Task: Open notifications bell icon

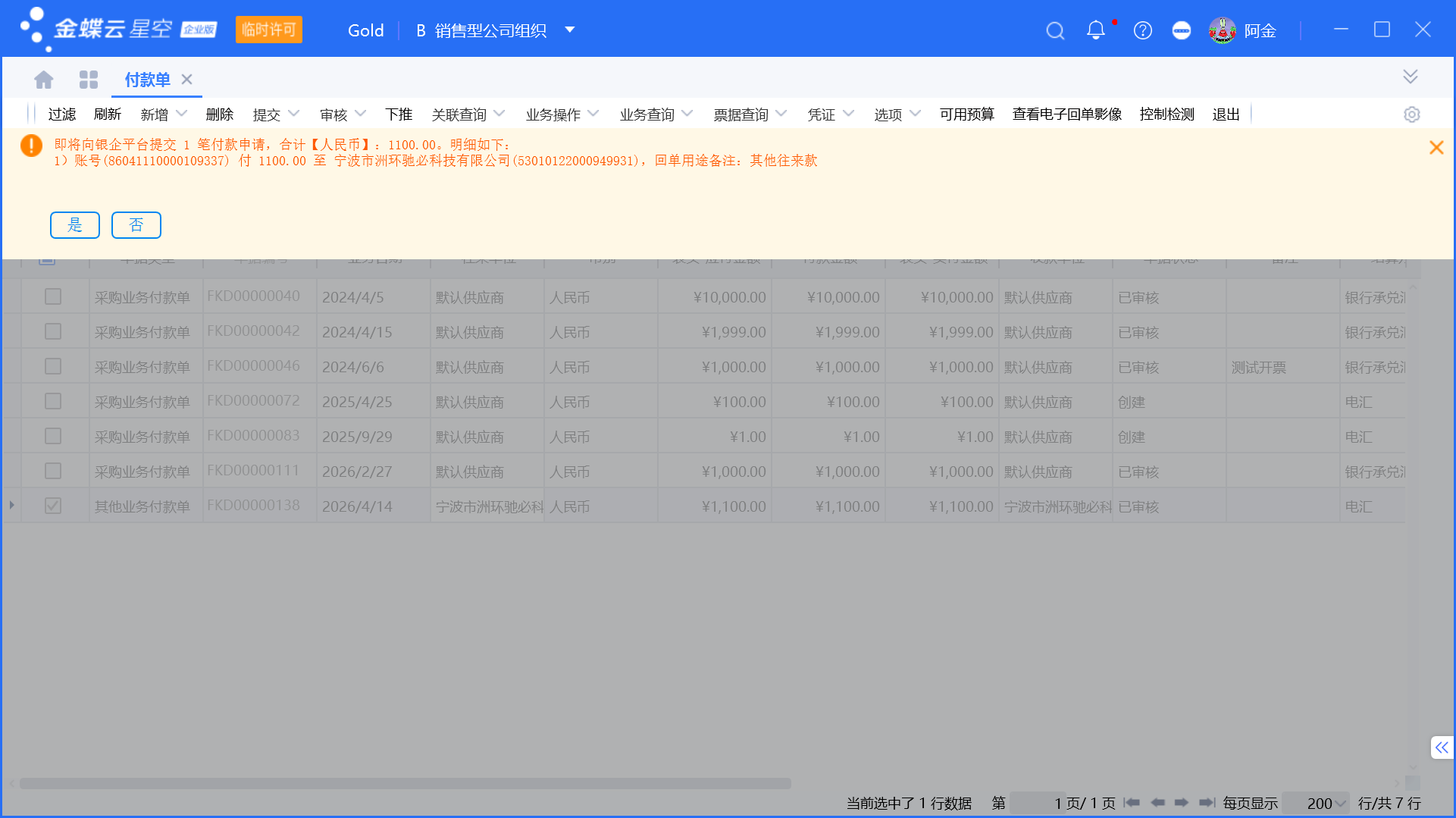Action: click(x=1095, y=30)
